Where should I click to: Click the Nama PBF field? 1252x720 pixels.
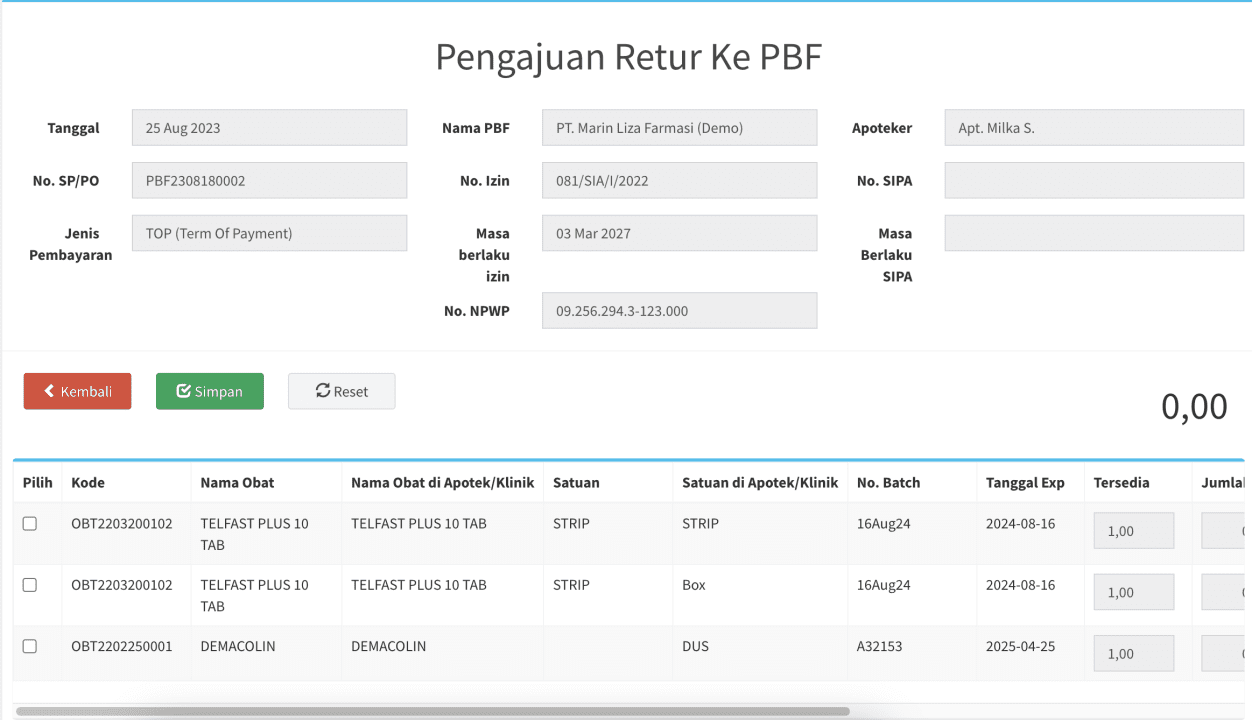pyautogui.click(x=680, y=128)
